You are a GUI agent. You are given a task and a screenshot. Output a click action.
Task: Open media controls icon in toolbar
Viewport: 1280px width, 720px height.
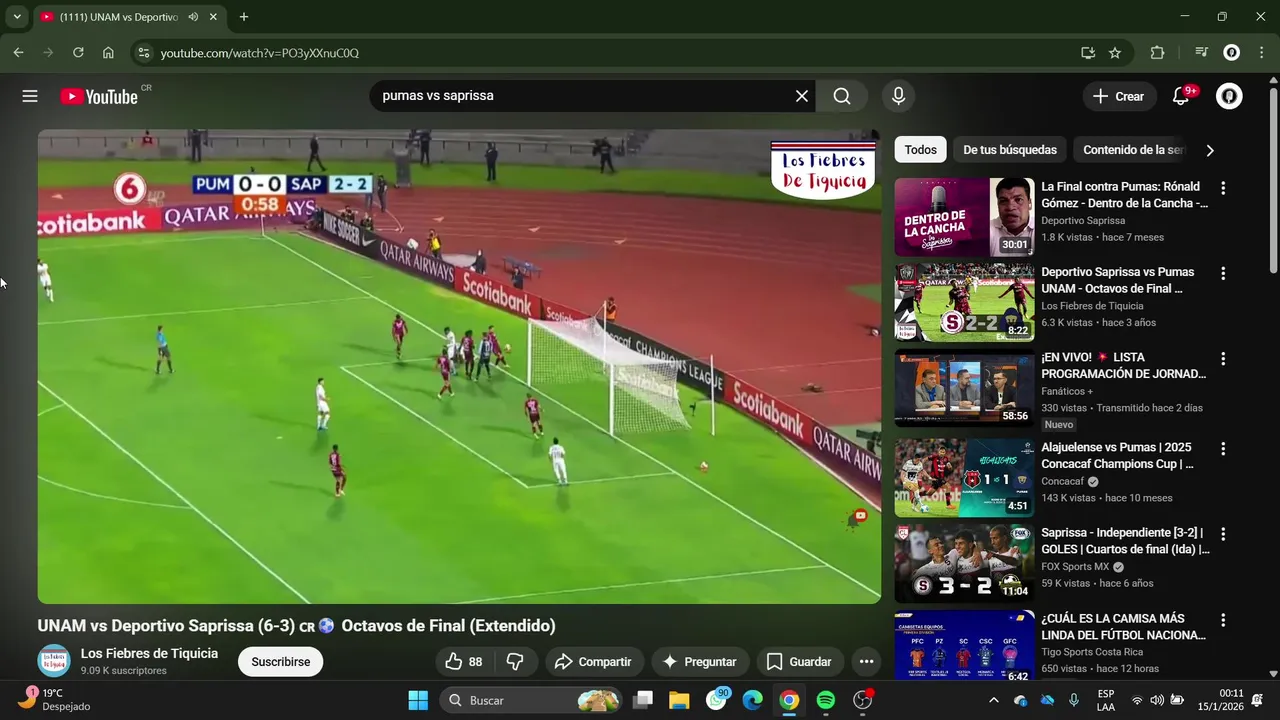(x=1201, y=53)
